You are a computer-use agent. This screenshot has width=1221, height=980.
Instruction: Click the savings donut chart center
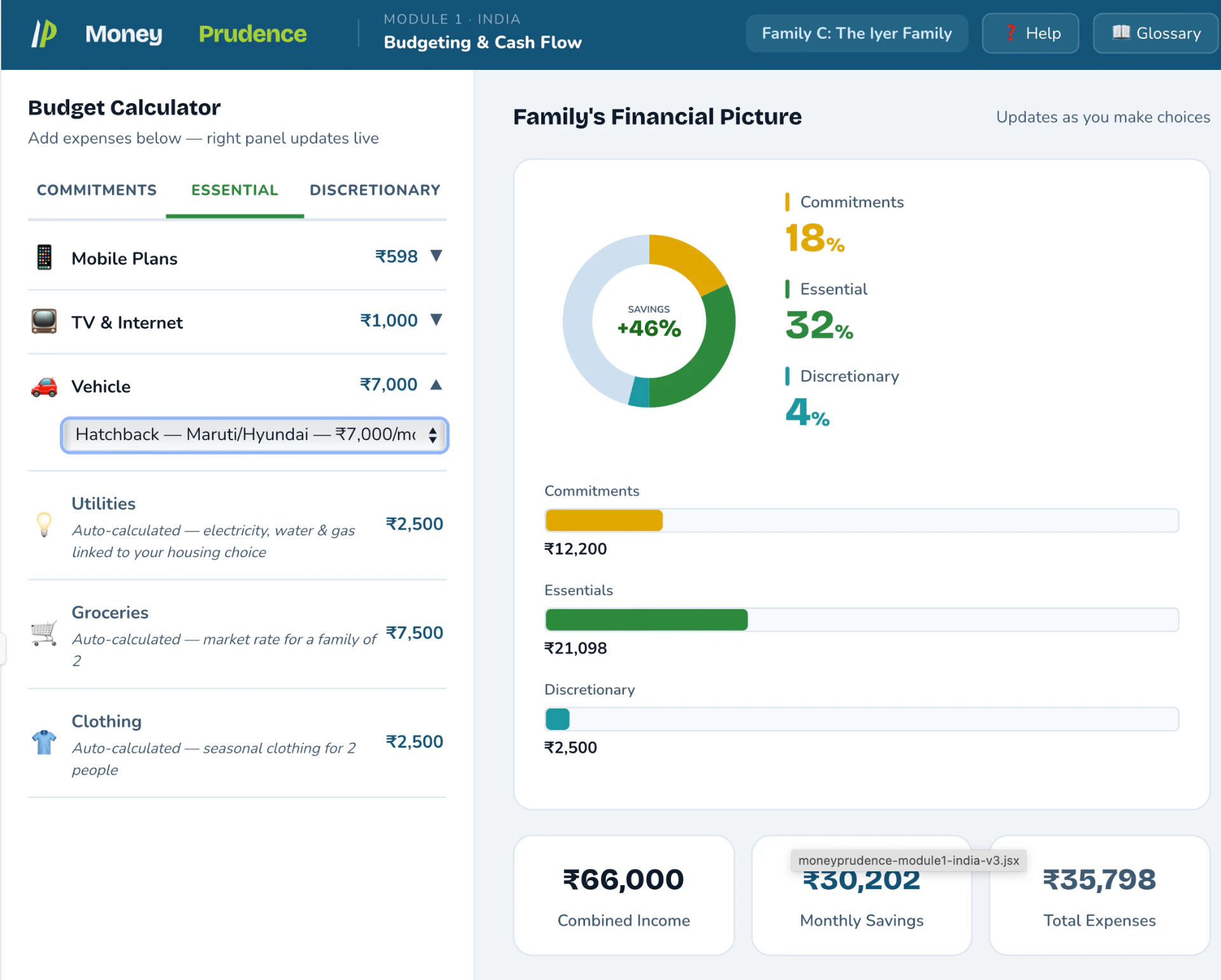click(649, 321)
